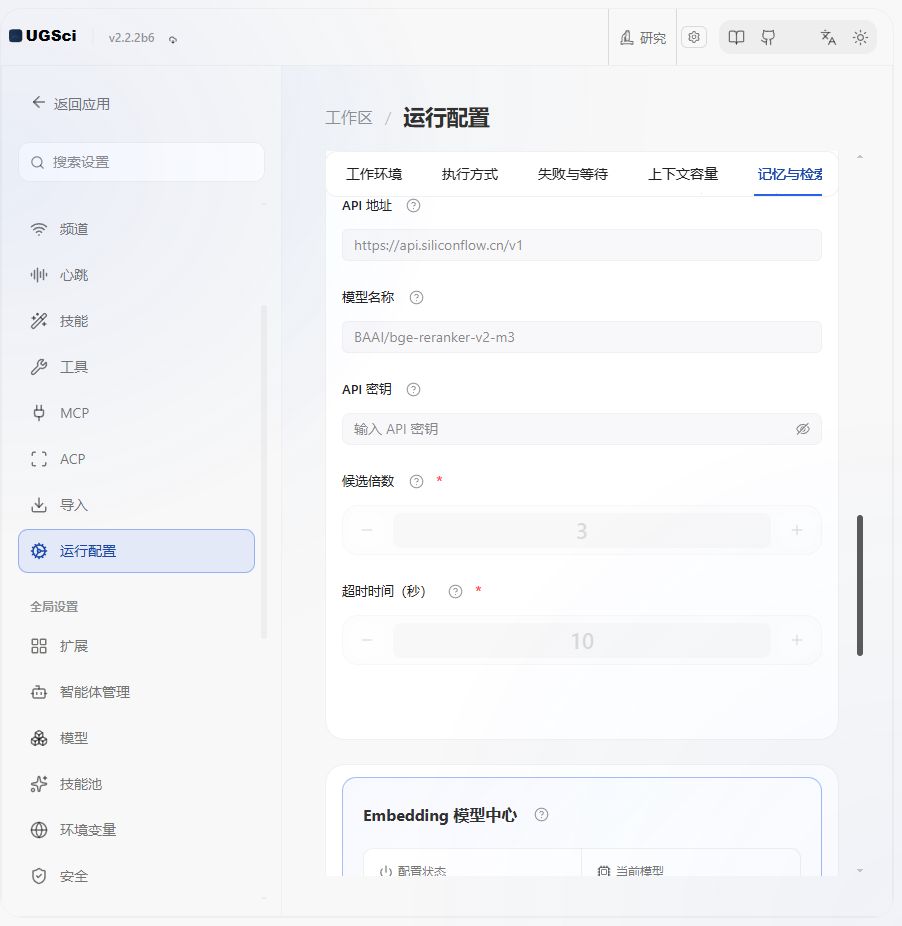Open 安全 in the sidebar
902x926 pixels.
tap(136, 876)
